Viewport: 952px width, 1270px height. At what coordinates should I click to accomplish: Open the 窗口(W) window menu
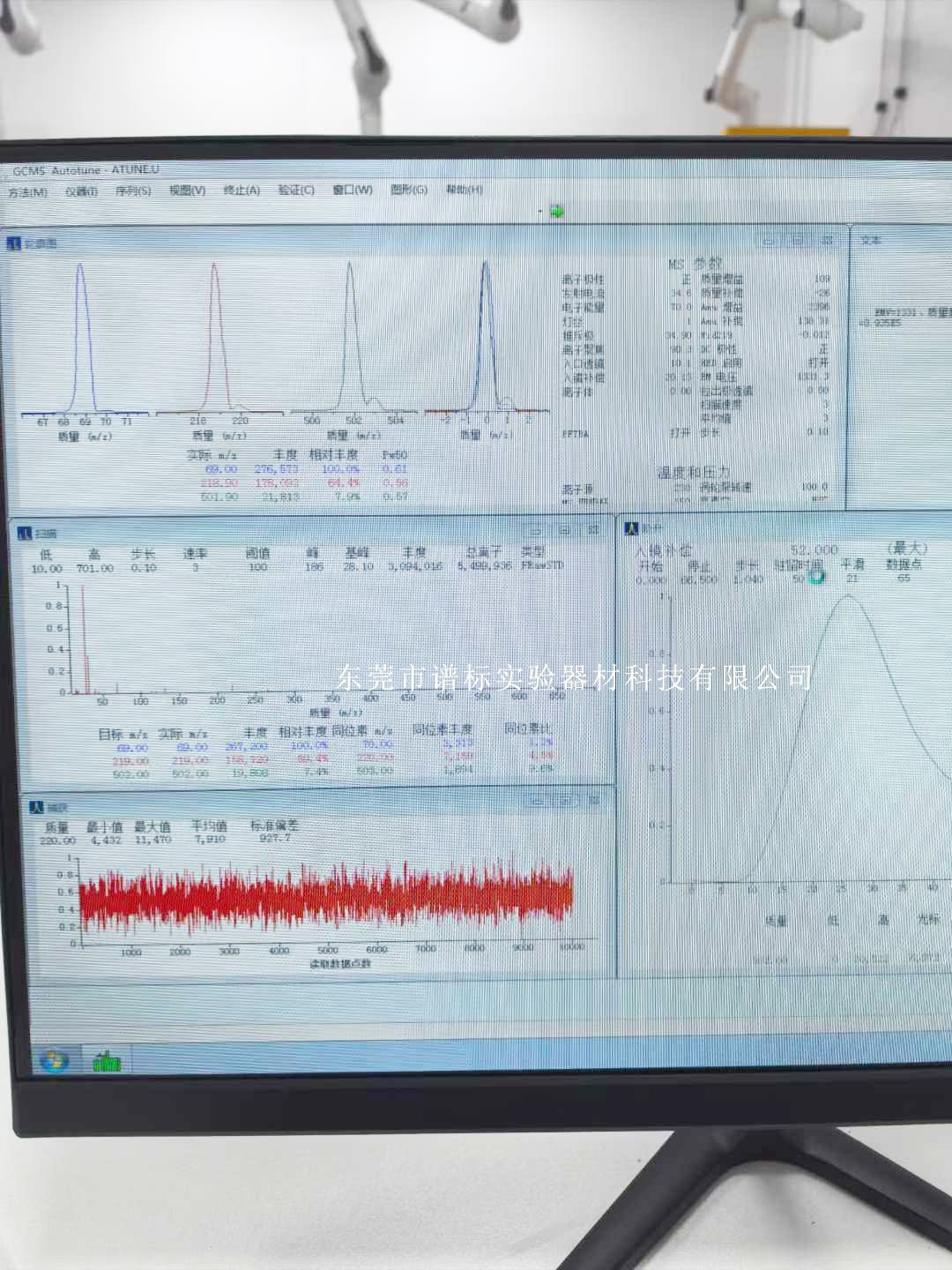click(x=352, y=190)
